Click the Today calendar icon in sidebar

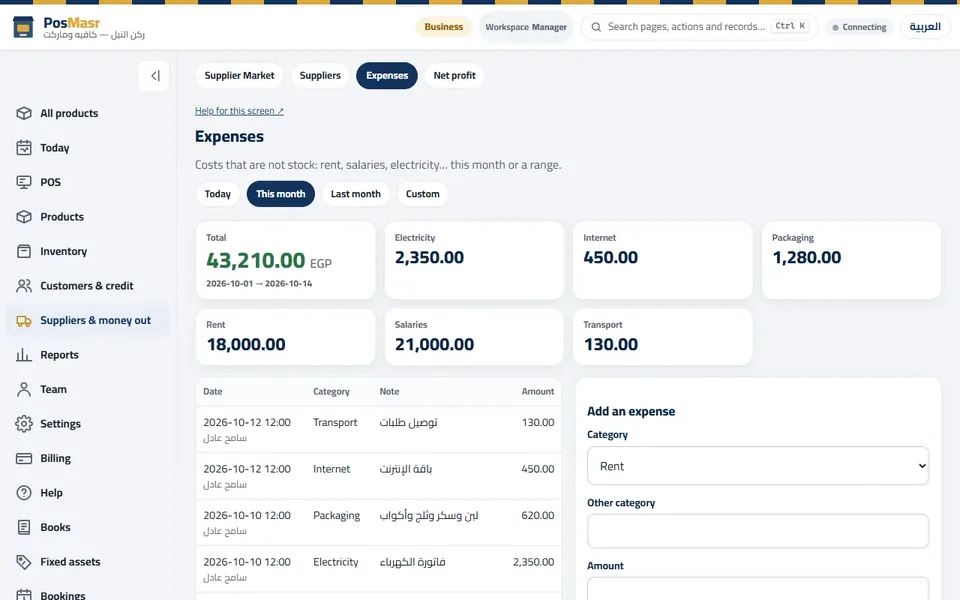pos(24,148)
